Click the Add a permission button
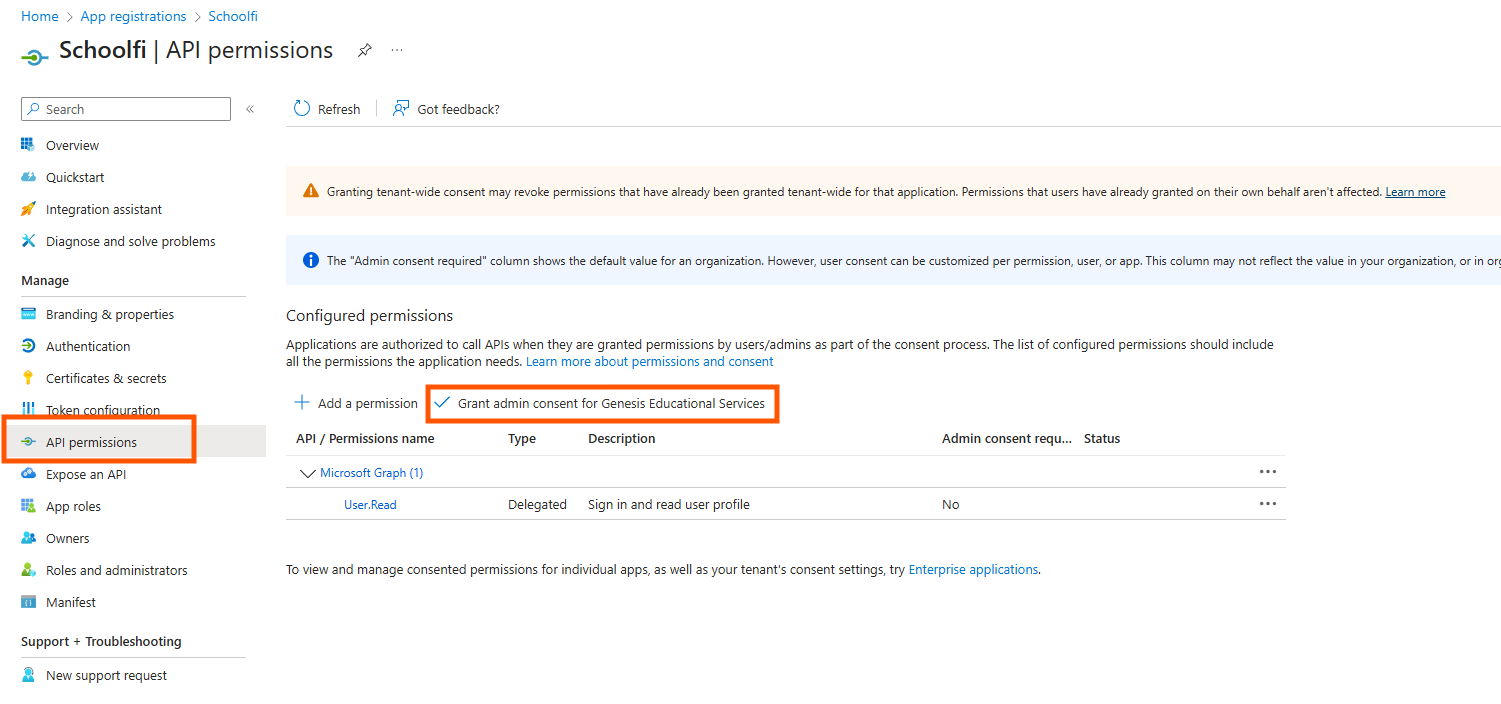1501x704 pixels. coord(356,403)
